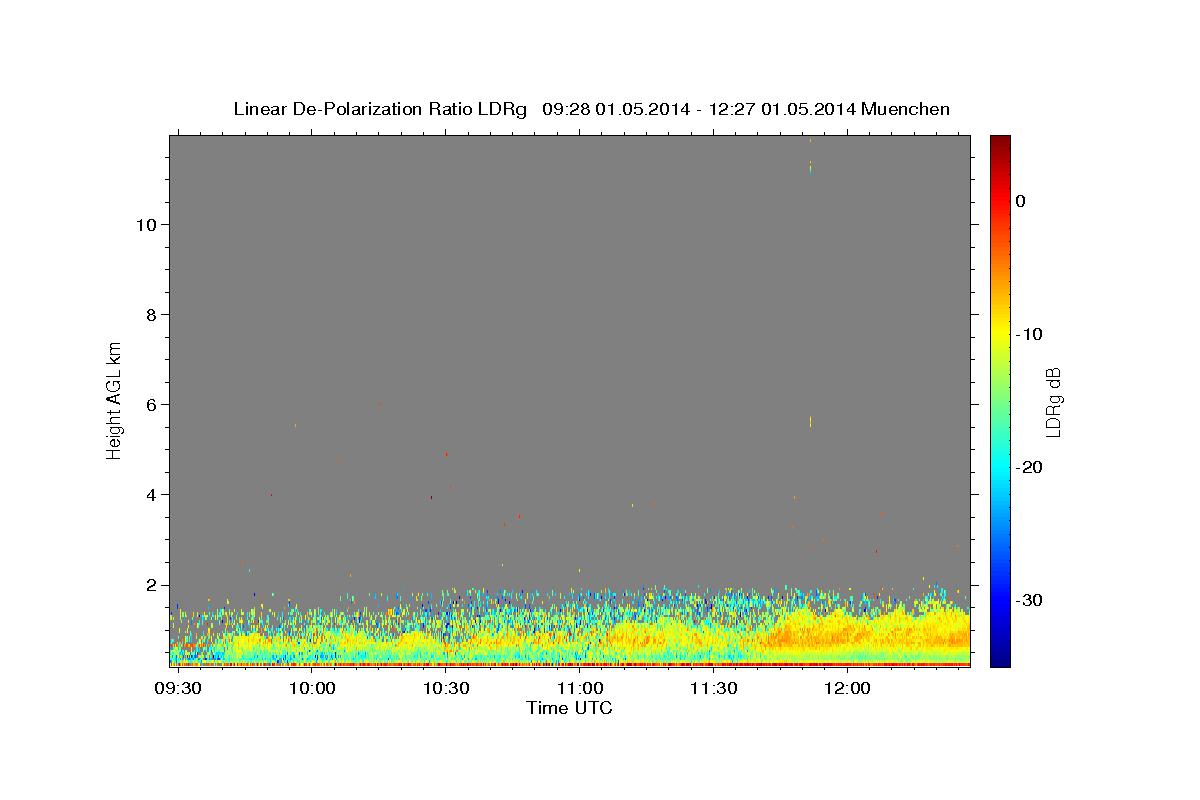Click the plot title mentioning Muenchen
This screenshot has width=1200, height=800.
pos(591,109)
